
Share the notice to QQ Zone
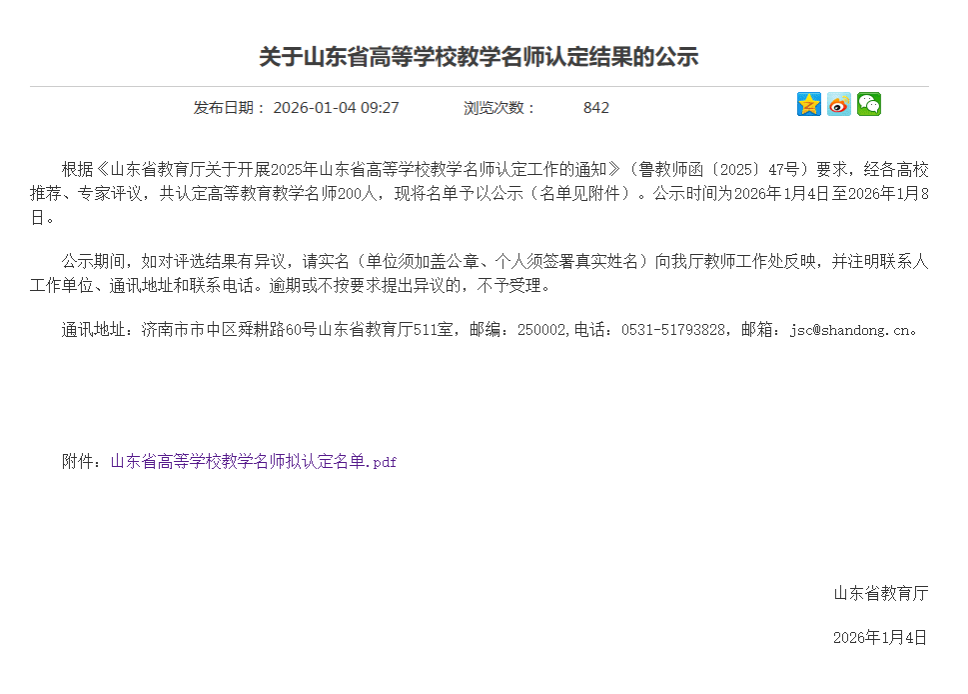[x=808, y=104]
